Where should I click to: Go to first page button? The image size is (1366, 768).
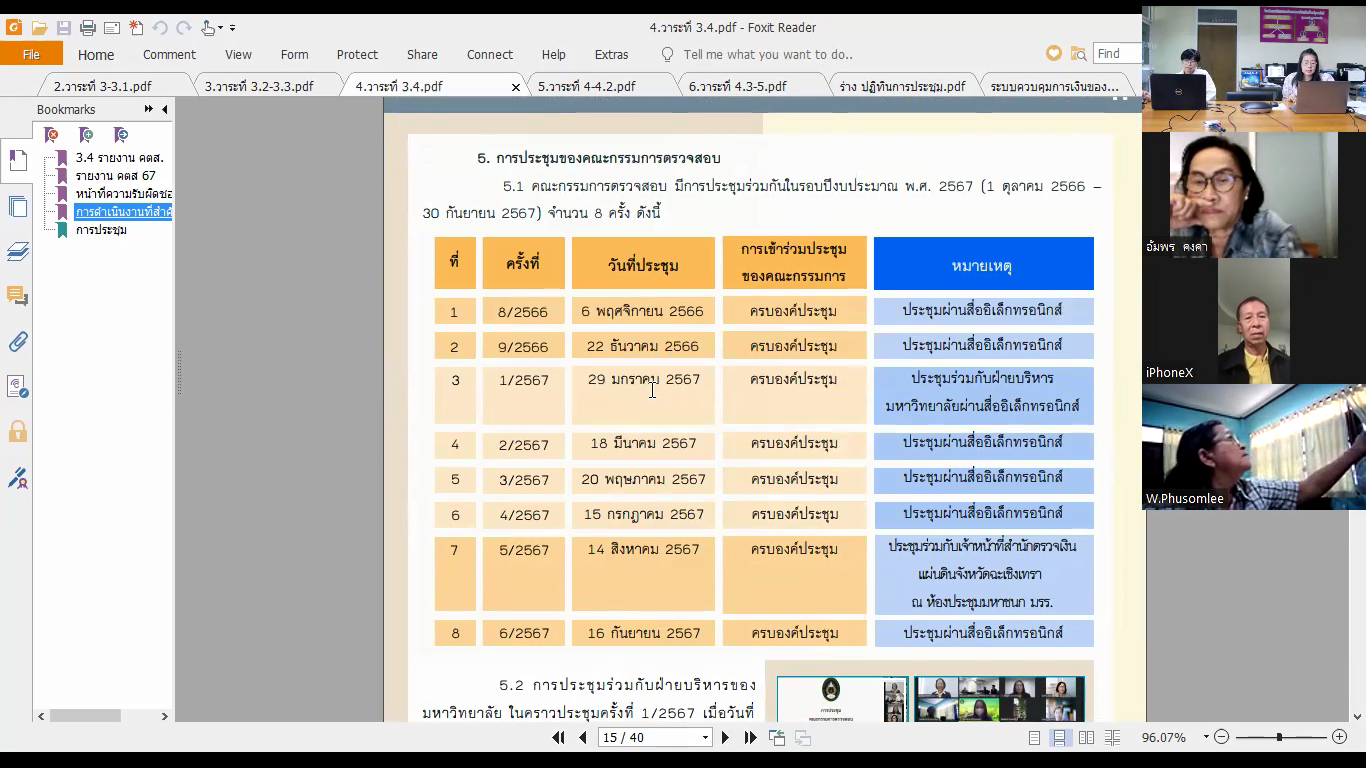[558, 737]
